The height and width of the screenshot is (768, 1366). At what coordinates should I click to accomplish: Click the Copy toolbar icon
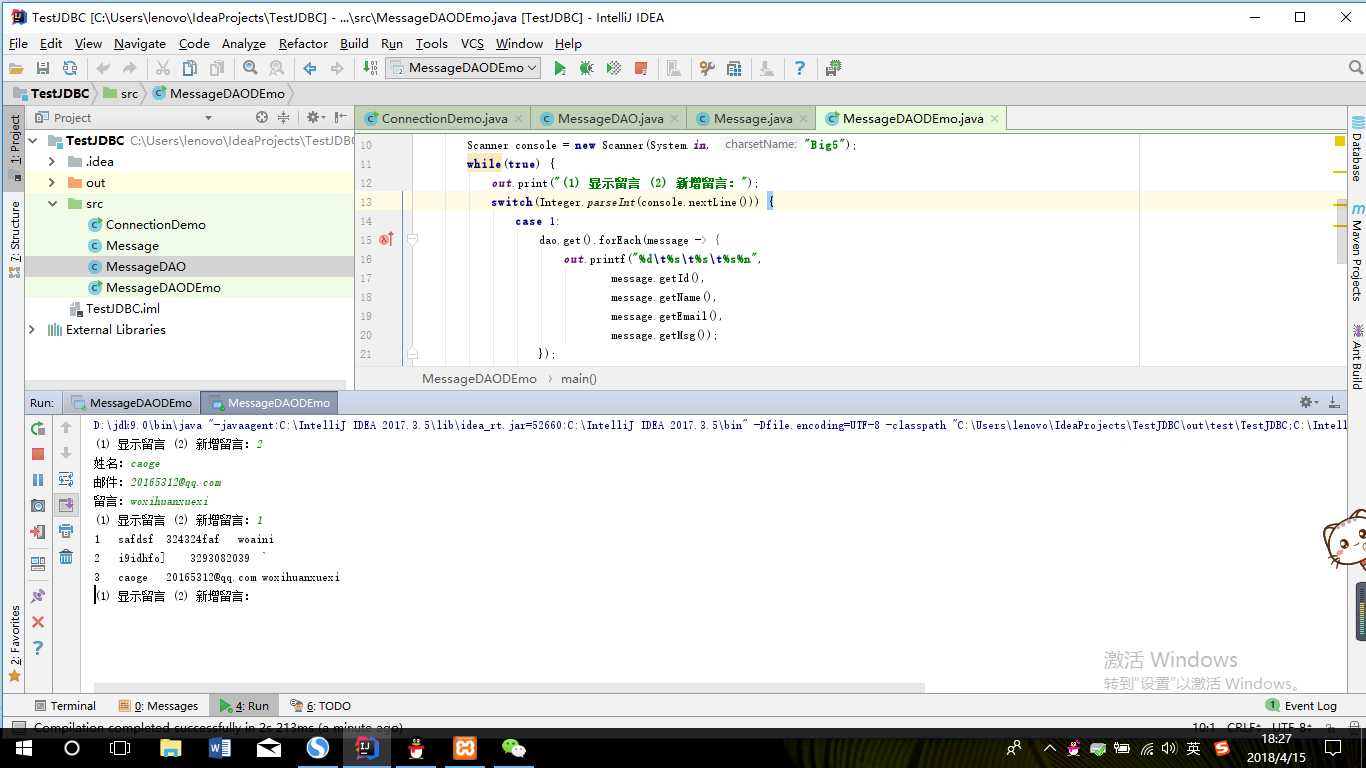tap(190, 68)
